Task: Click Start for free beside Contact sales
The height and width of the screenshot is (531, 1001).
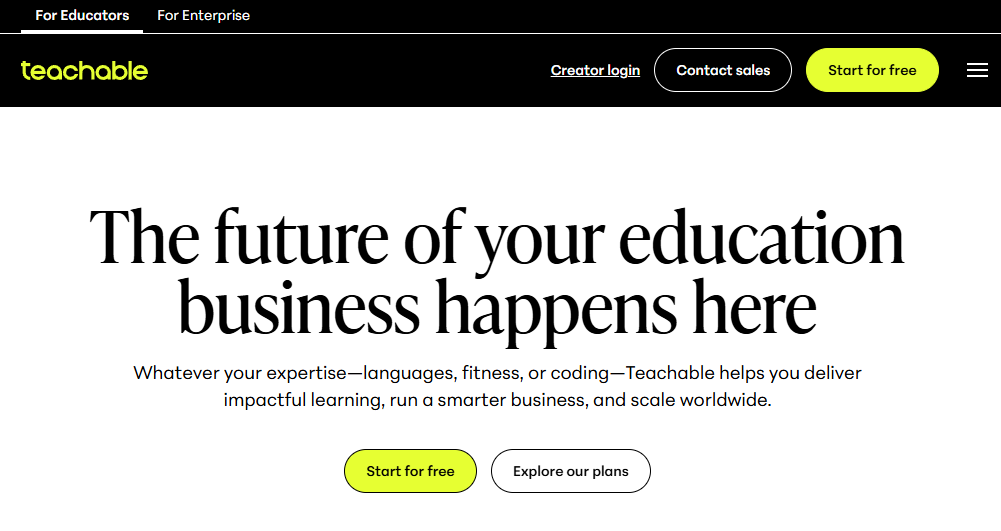Action: (872, 70)
